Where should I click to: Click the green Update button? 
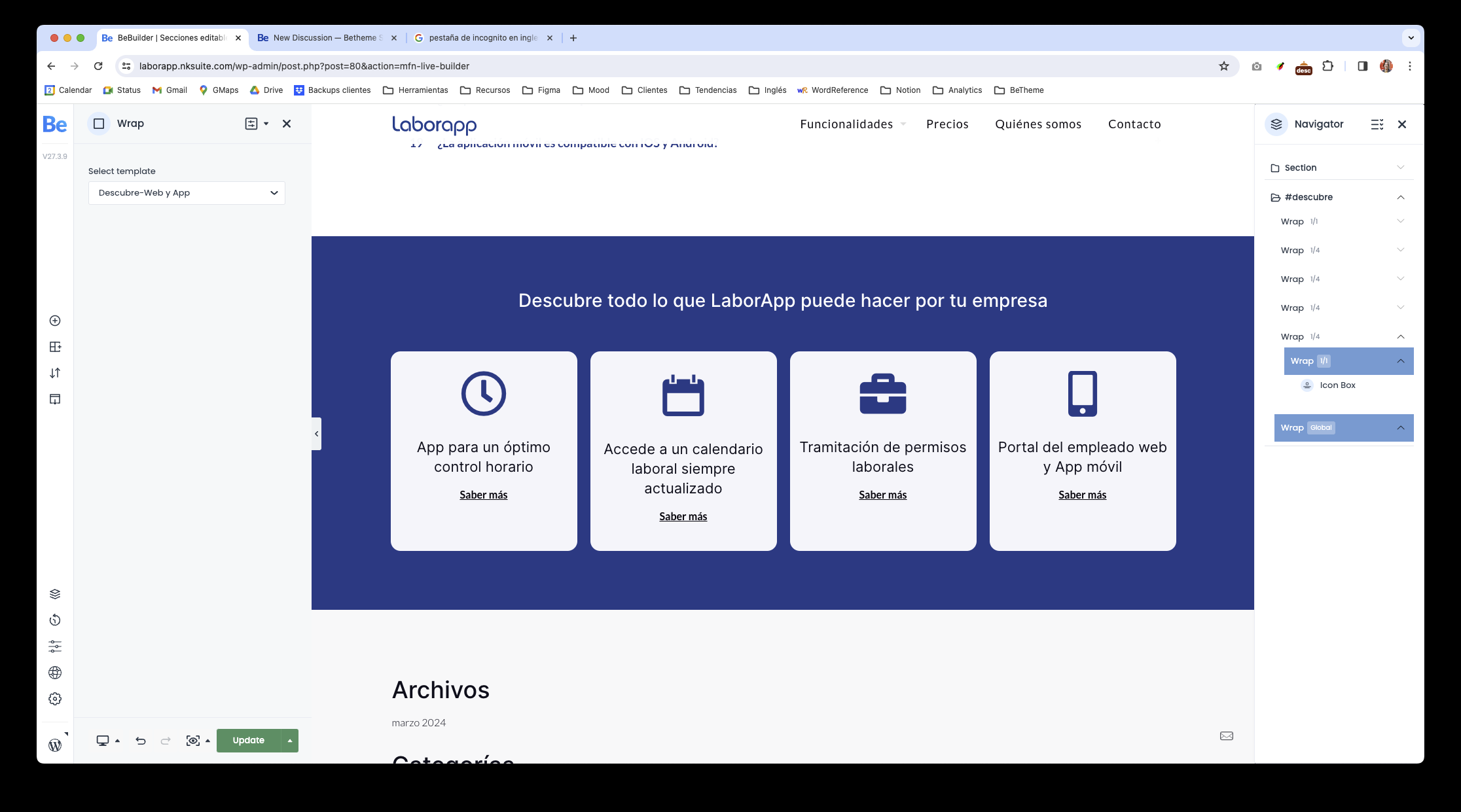(249, 741)
